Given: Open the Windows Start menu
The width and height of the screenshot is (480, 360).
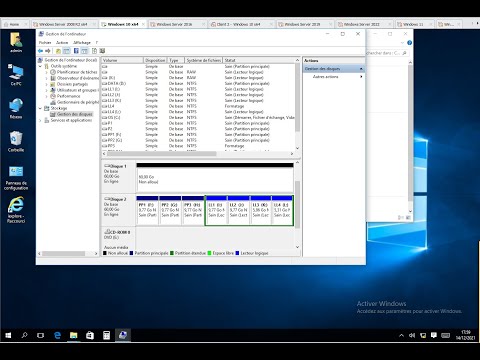Looking at the screenshot, I should pos(8,335).
